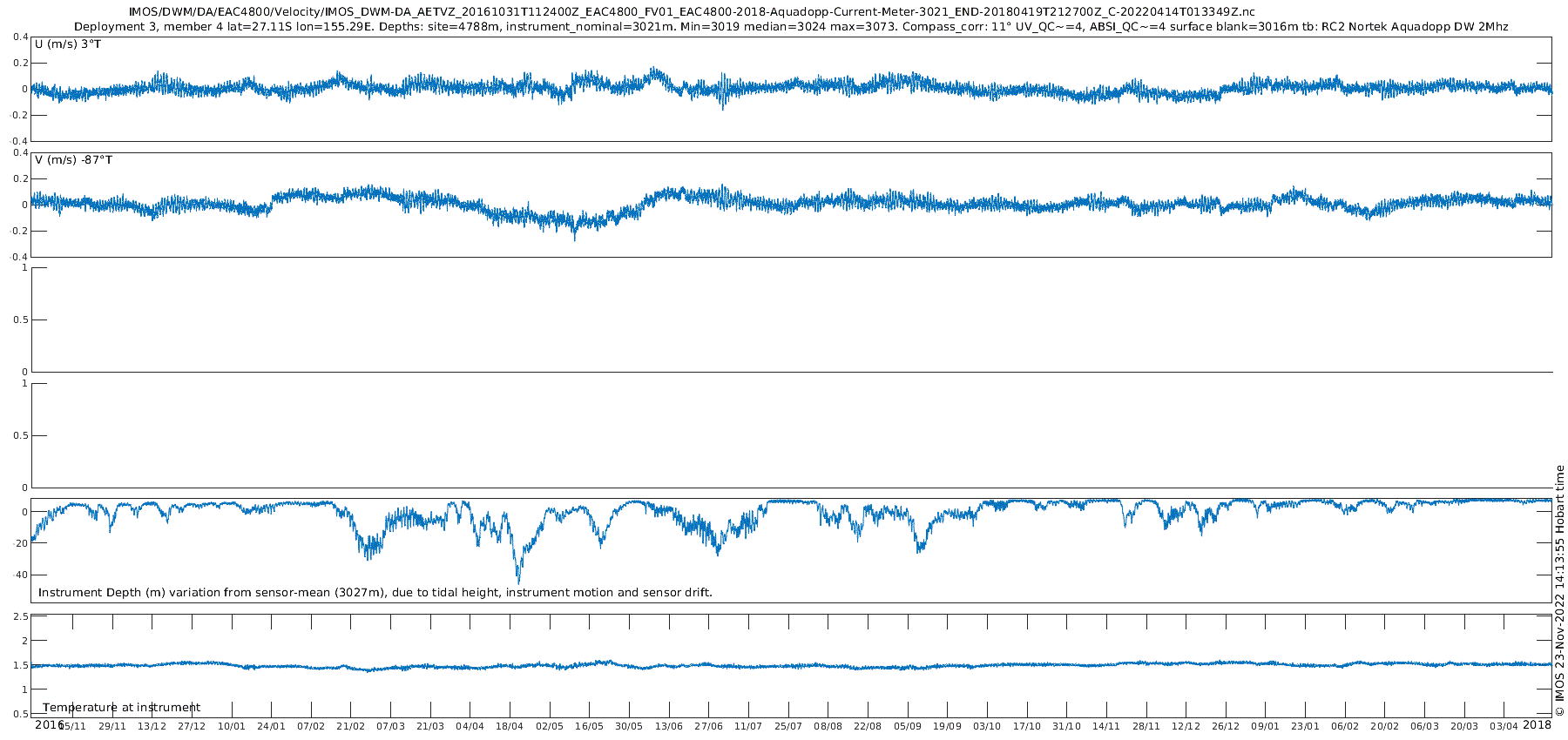Click the top '0.4' tick of U velocity axis

pos(19,37)
